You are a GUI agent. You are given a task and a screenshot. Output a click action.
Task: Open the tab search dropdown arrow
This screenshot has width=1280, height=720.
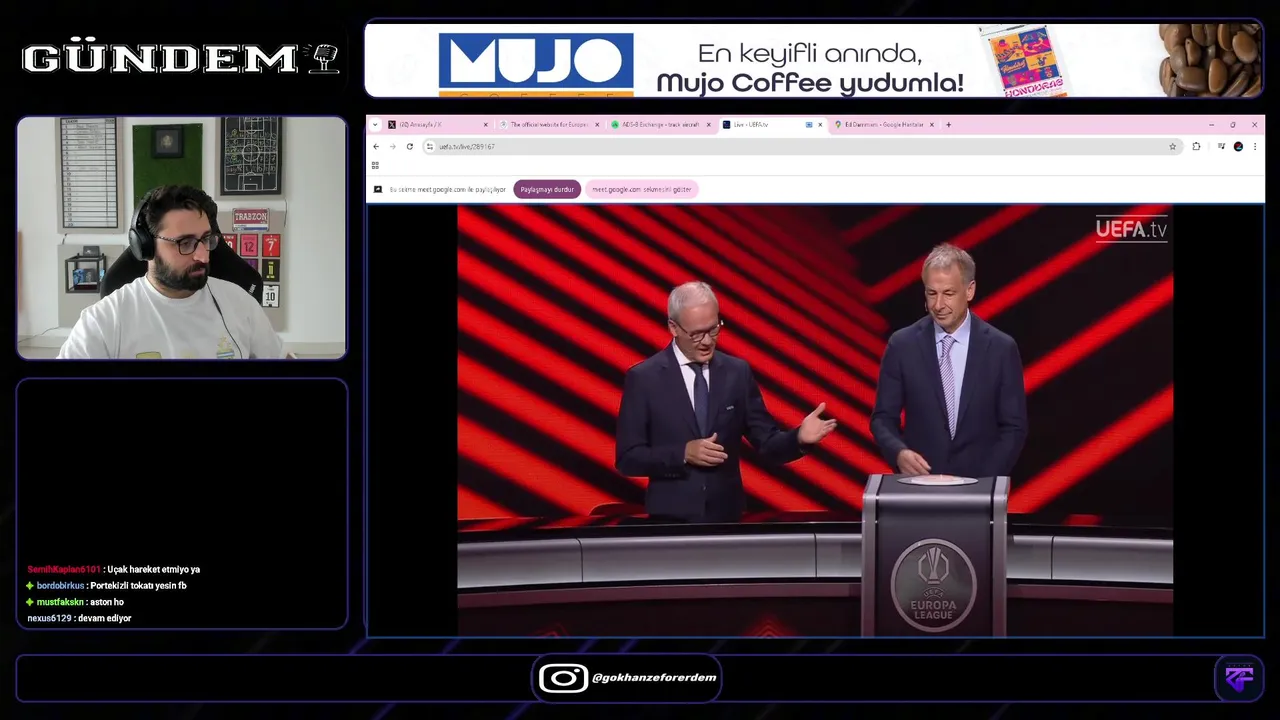point(375,125)
